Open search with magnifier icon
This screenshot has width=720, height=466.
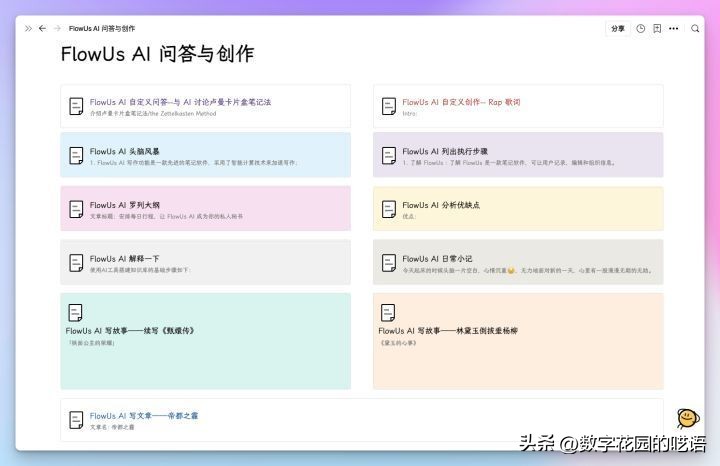pyautogui.click(x=695, y=28)
